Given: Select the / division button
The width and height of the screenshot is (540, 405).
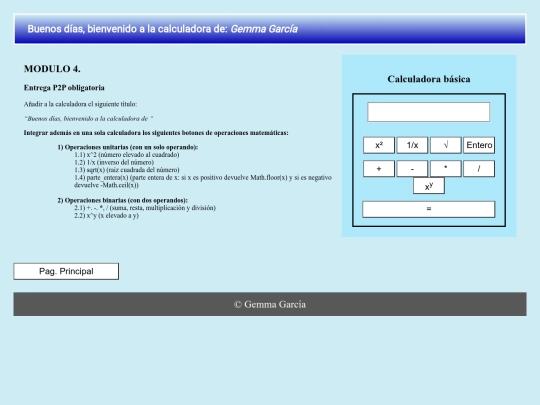Looking at the screenshot, I should (x=479, y=169).
